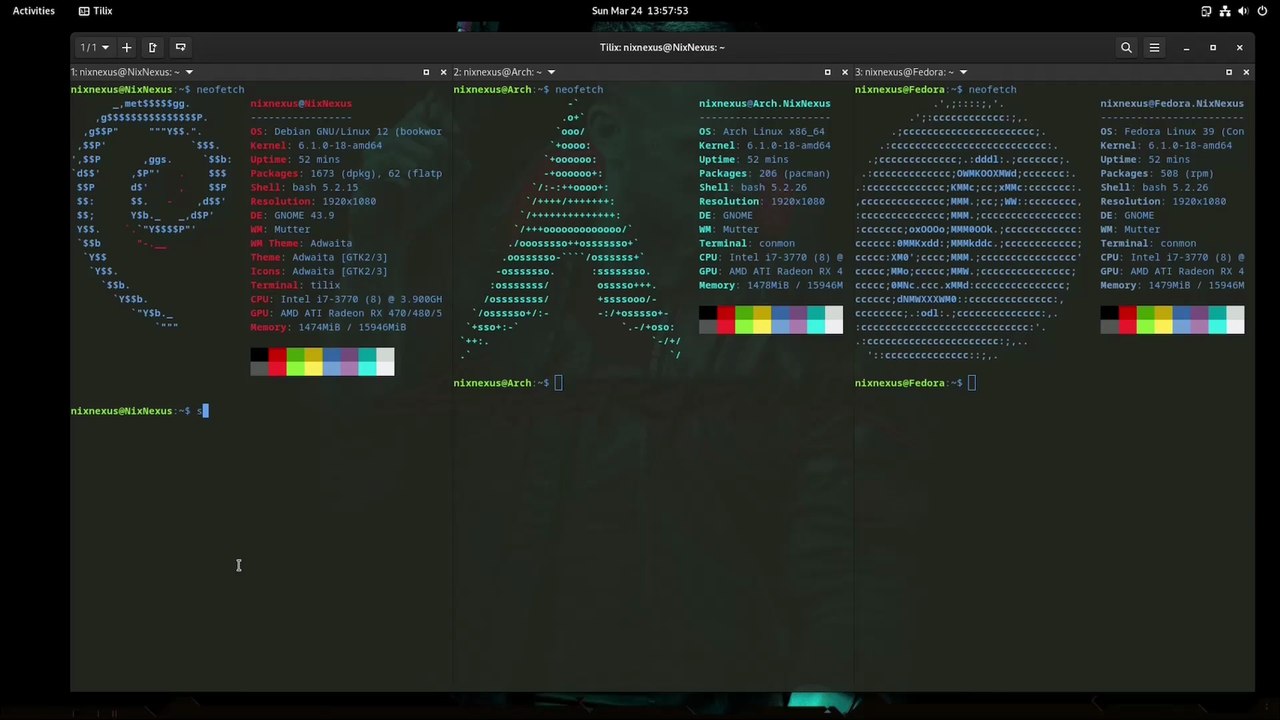Open the Tilix app menu in top bar
1280x720 pixels.
pyautogui.click(x=95, y=11)
